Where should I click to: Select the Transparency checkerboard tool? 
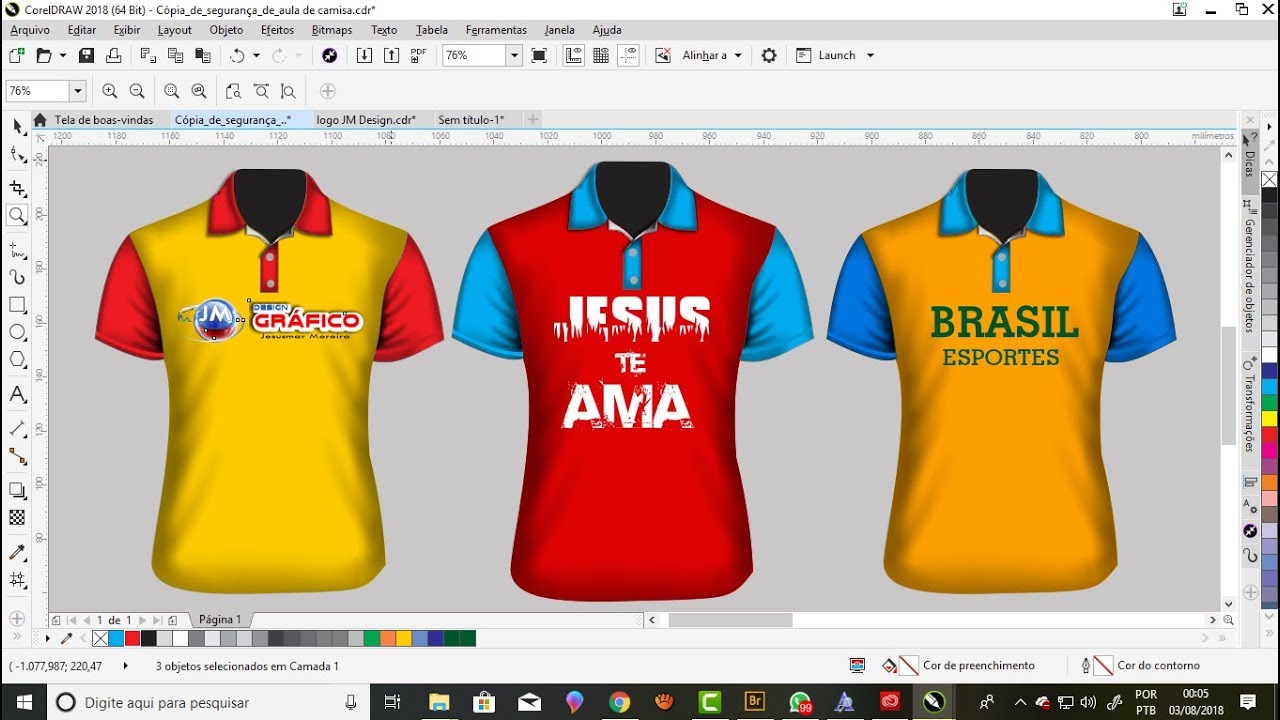(x=17, y=518)
